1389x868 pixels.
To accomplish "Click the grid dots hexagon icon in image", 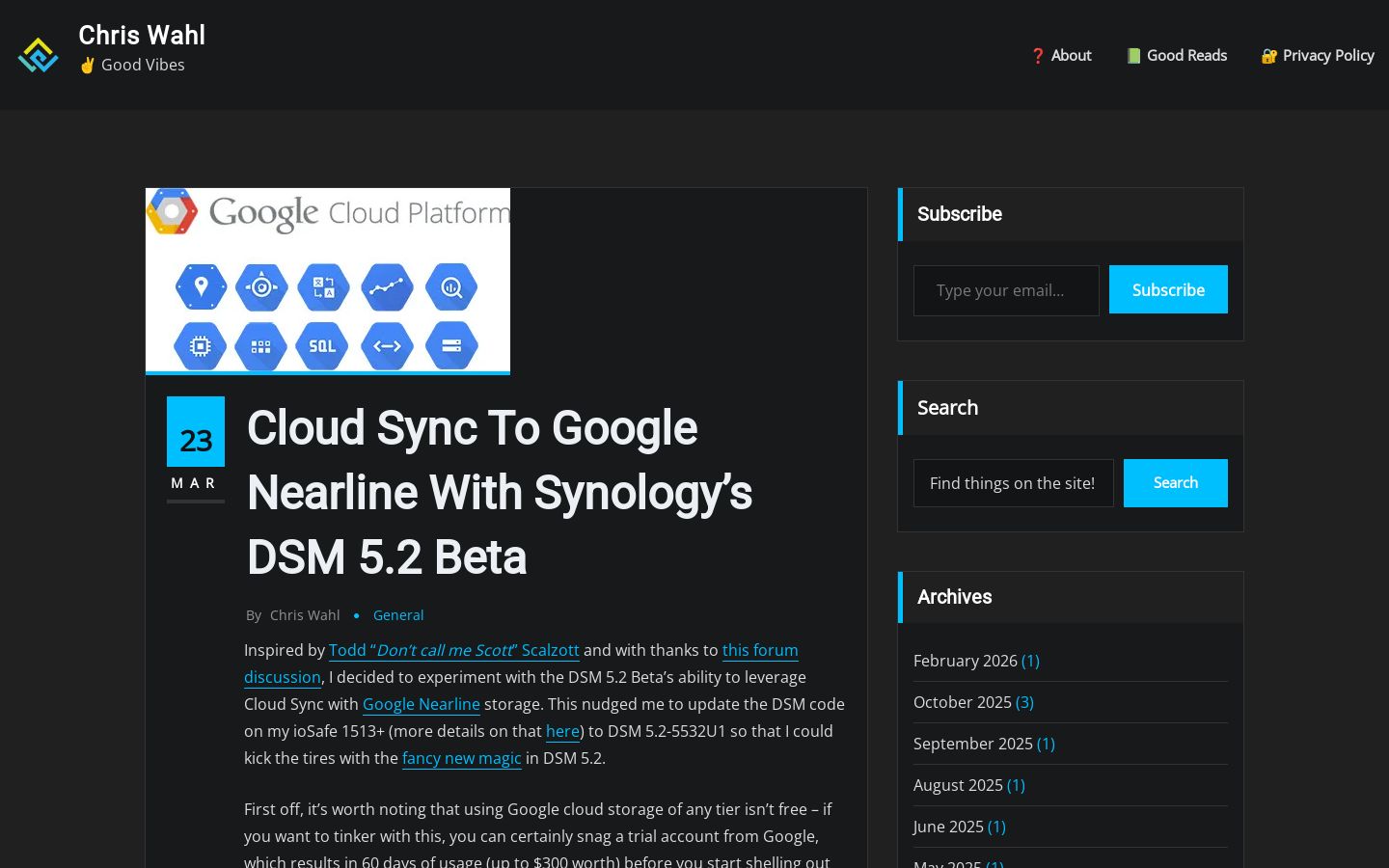I will point(260,345).
